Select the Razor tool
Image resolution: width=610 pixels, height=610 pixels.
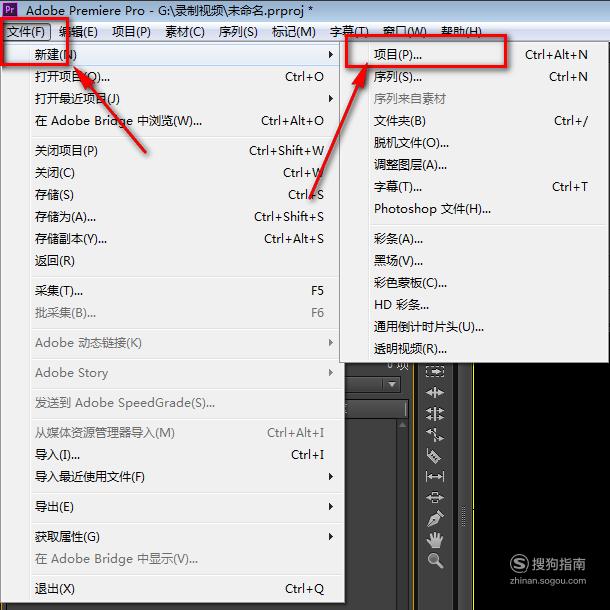[435, 456]
